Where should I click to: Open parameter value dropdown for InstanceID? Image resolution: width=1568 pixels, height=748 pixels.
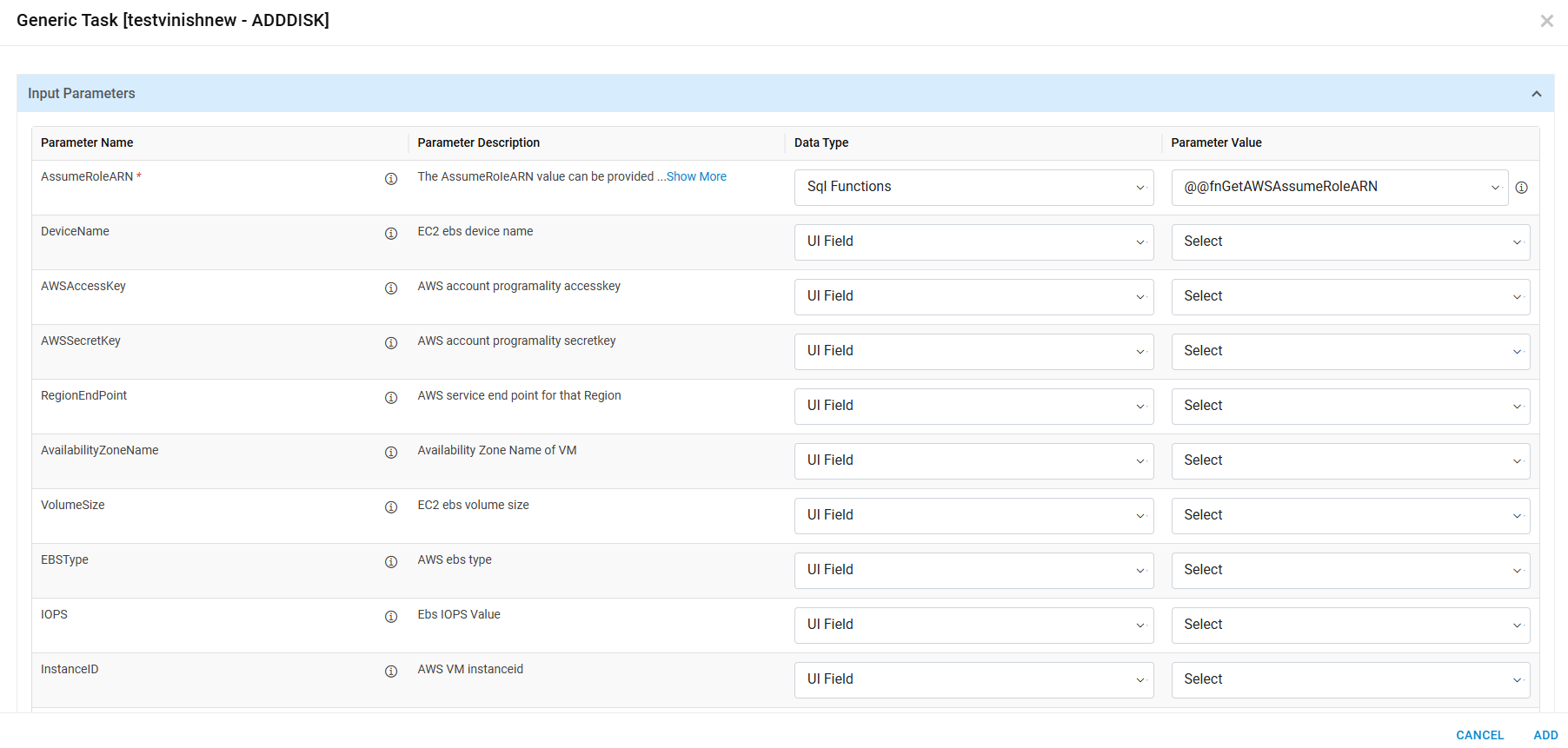[1350, 680]
